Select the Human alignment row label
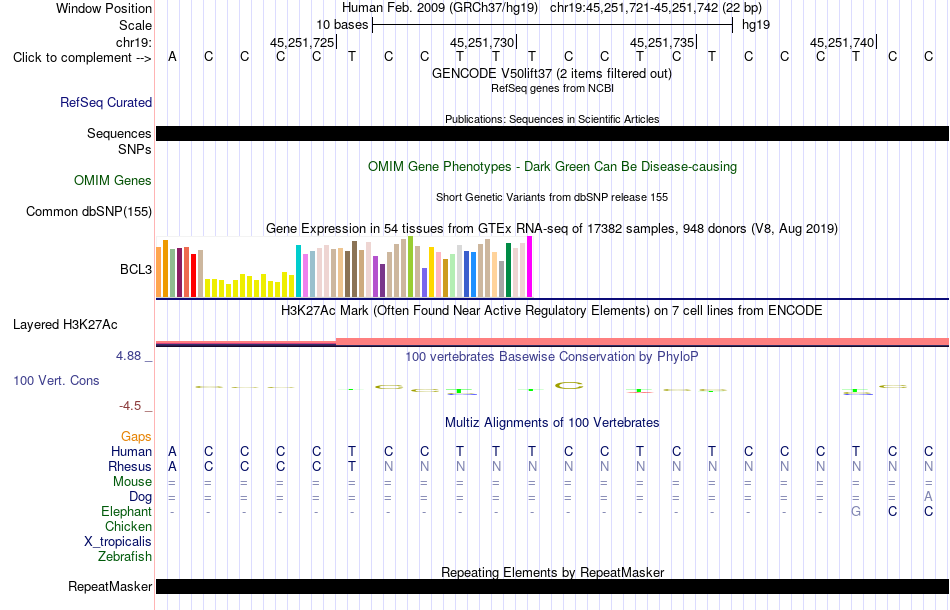The width and height of the screenshot is (950, 610). [x=131, y=451]
